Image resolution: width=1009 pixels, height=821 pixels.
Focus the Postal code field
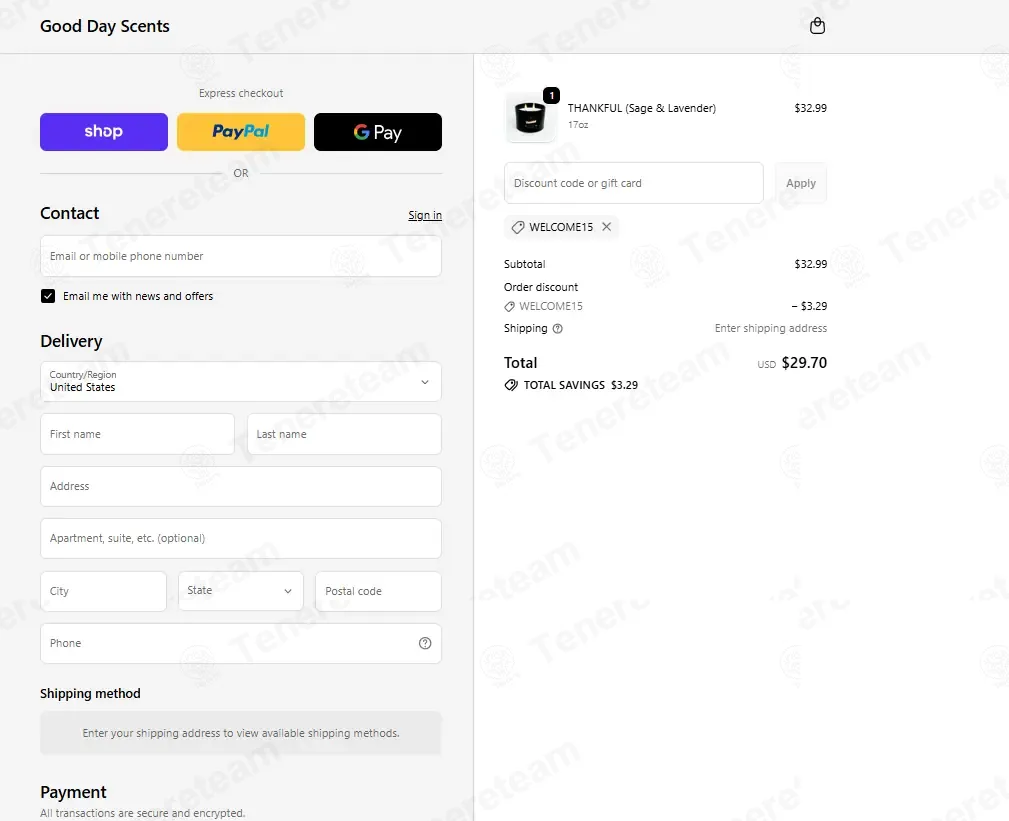click(378, 591)
